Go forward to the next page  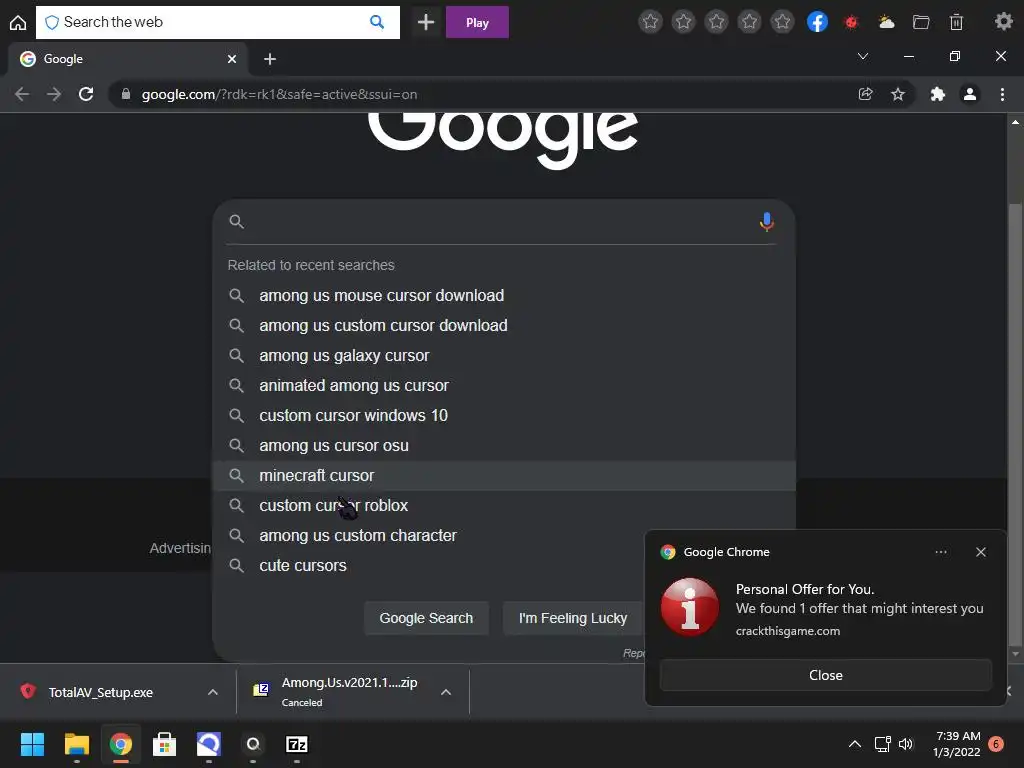54,94
